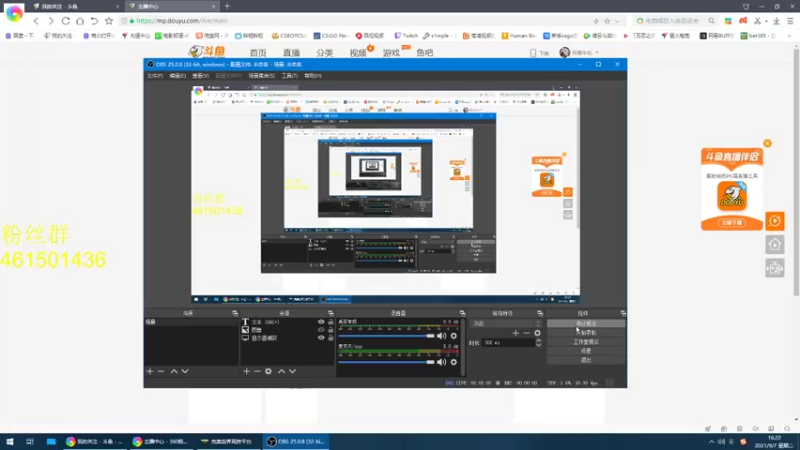The height and width of the screenshot is (450, 800).
Task: Open the 淡出 transition type dropdown
Action: click(x=506, y=323)
